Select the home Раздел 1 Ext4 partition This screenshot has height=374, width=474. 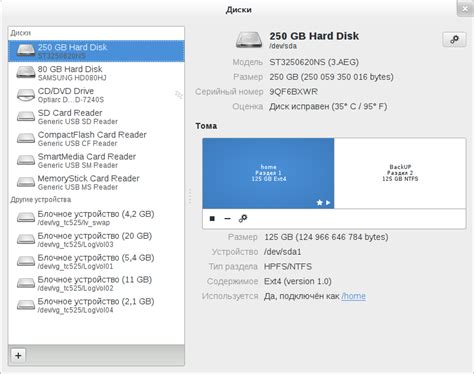(x=268, y=173)
